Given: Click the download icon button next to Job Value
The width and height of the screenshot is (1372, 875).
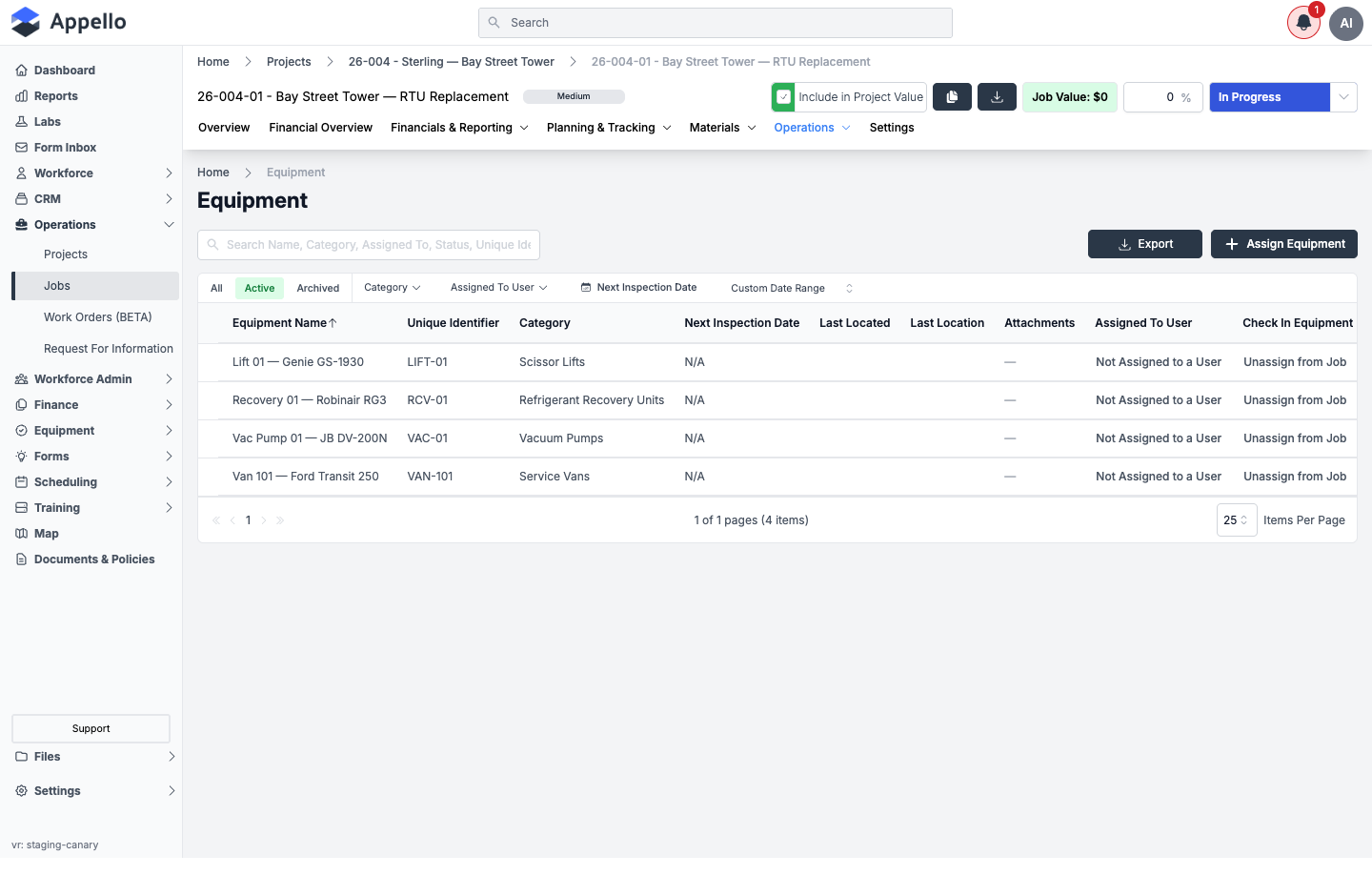Looking at the screenshot, I should [x=998, y=97].
